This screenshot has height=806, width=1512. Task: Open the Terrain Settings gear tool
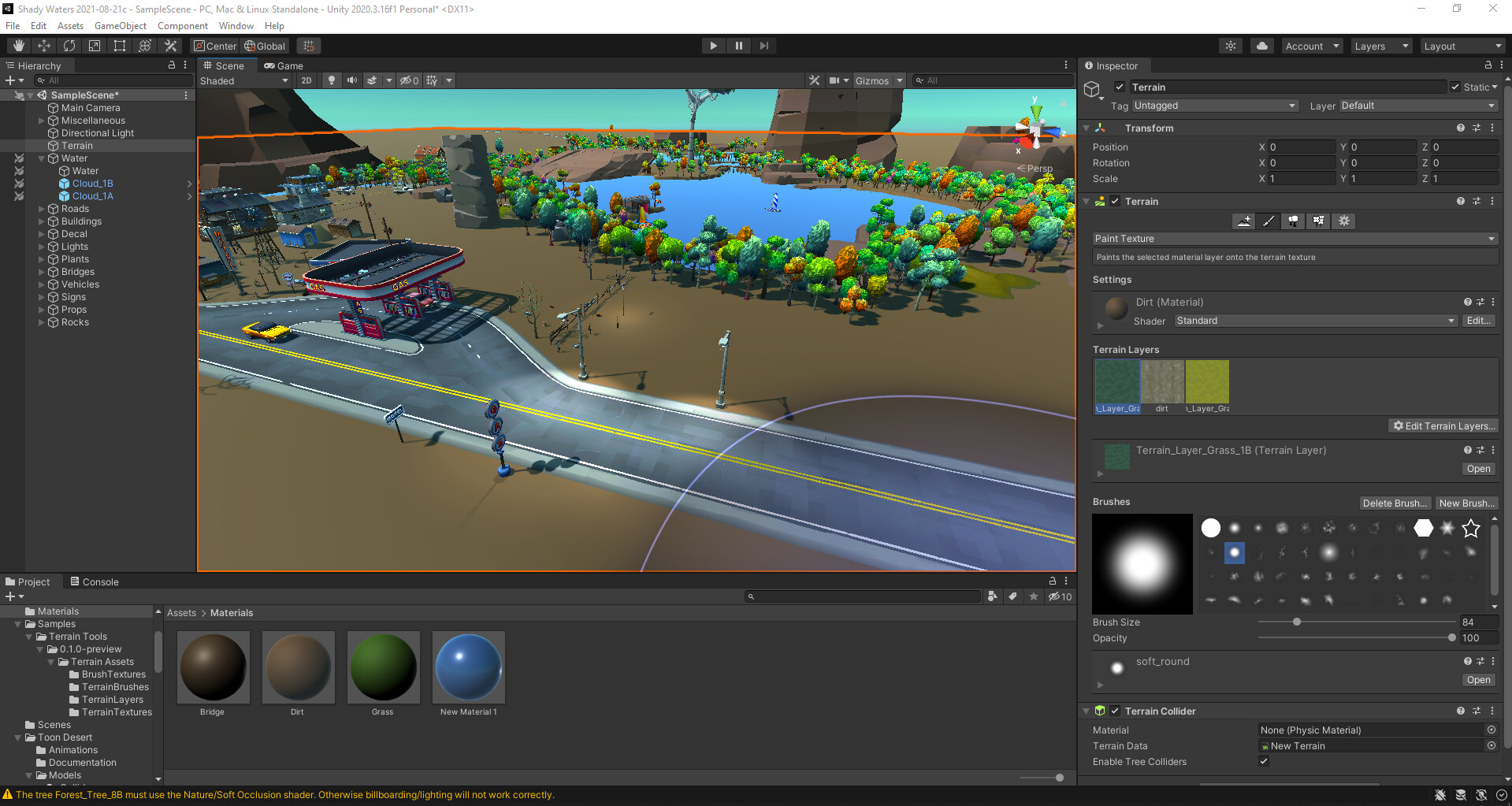click(1343, 221)
